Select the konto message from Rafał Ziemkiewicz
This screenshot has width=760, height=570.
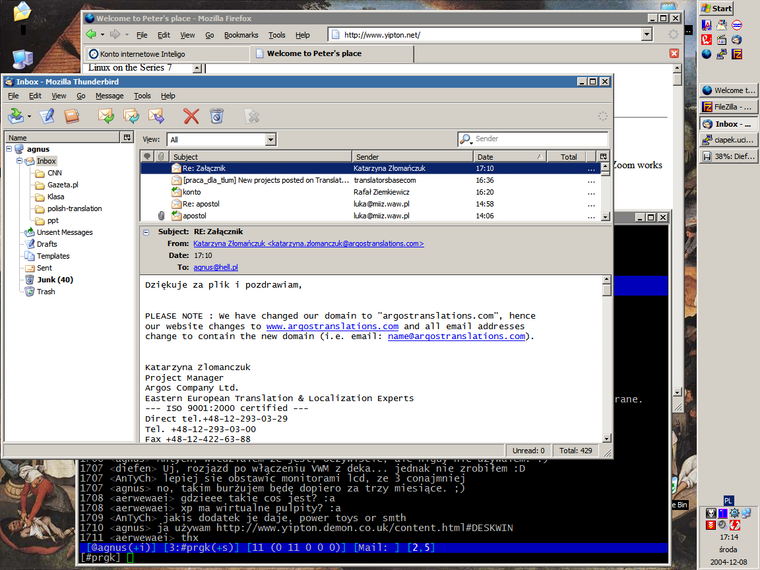pos(370,192)
